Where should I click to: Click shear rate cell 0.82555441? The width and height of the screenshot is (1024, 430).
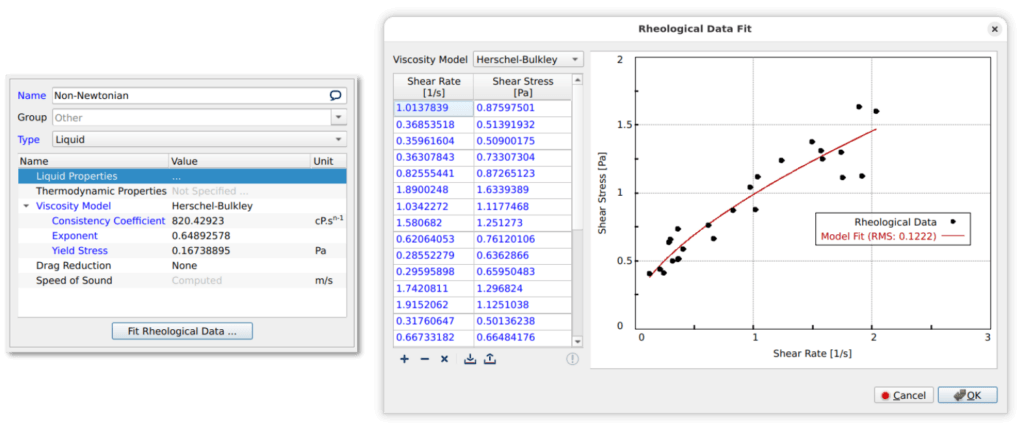tap(434, 173)
